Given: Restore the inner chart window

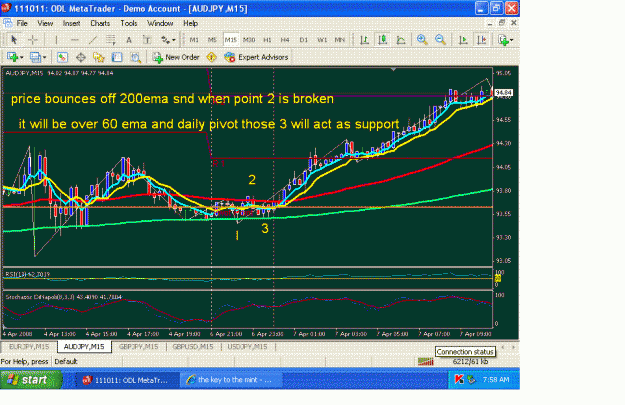Looking at the screenshot, I should (x=502, y=23).
